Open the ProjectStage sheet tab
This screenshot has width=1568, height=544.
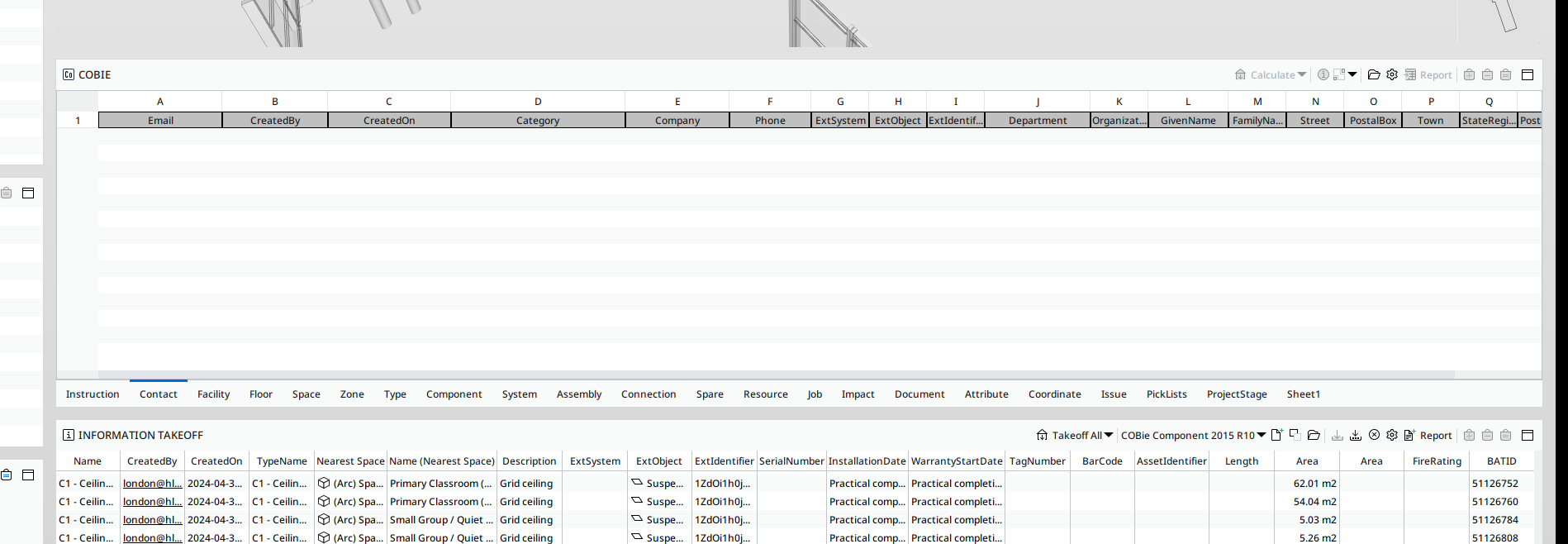(x=1237, y=394)
